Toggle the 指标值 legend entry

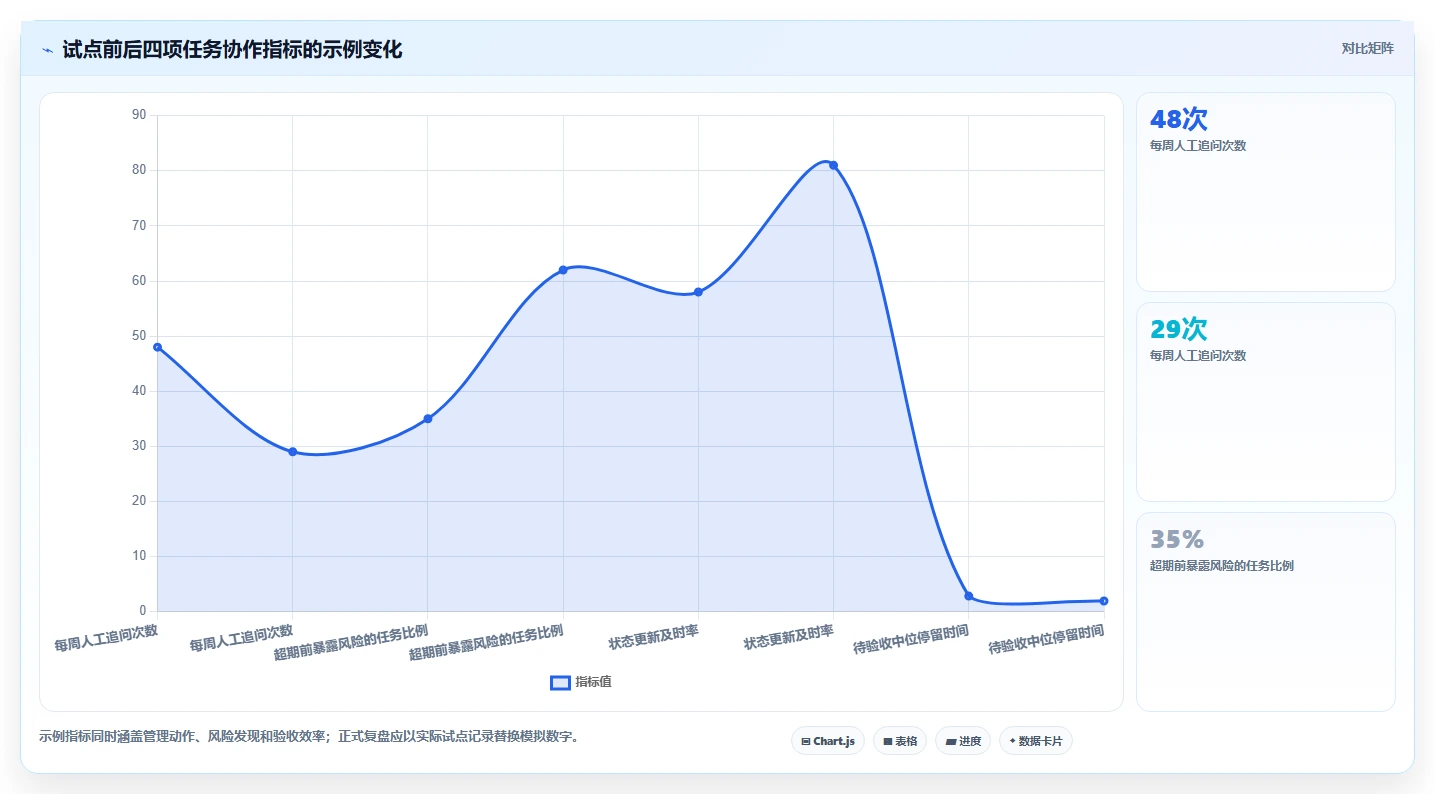(x=581, y=682)
